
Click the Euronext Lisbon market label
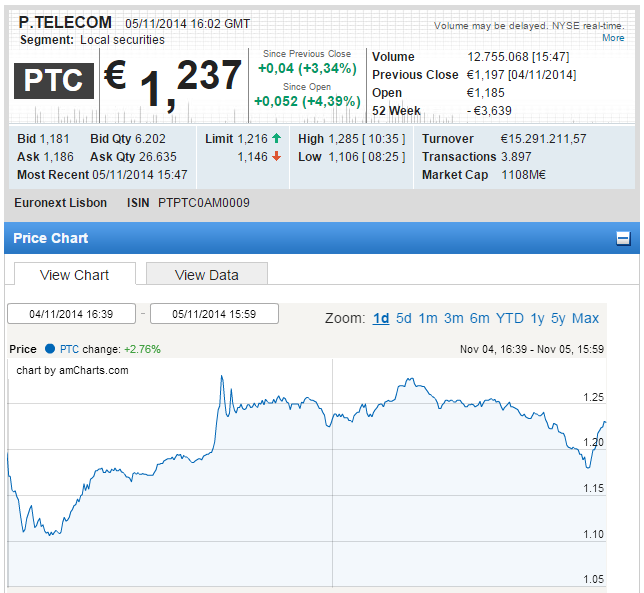click(60, 203)
